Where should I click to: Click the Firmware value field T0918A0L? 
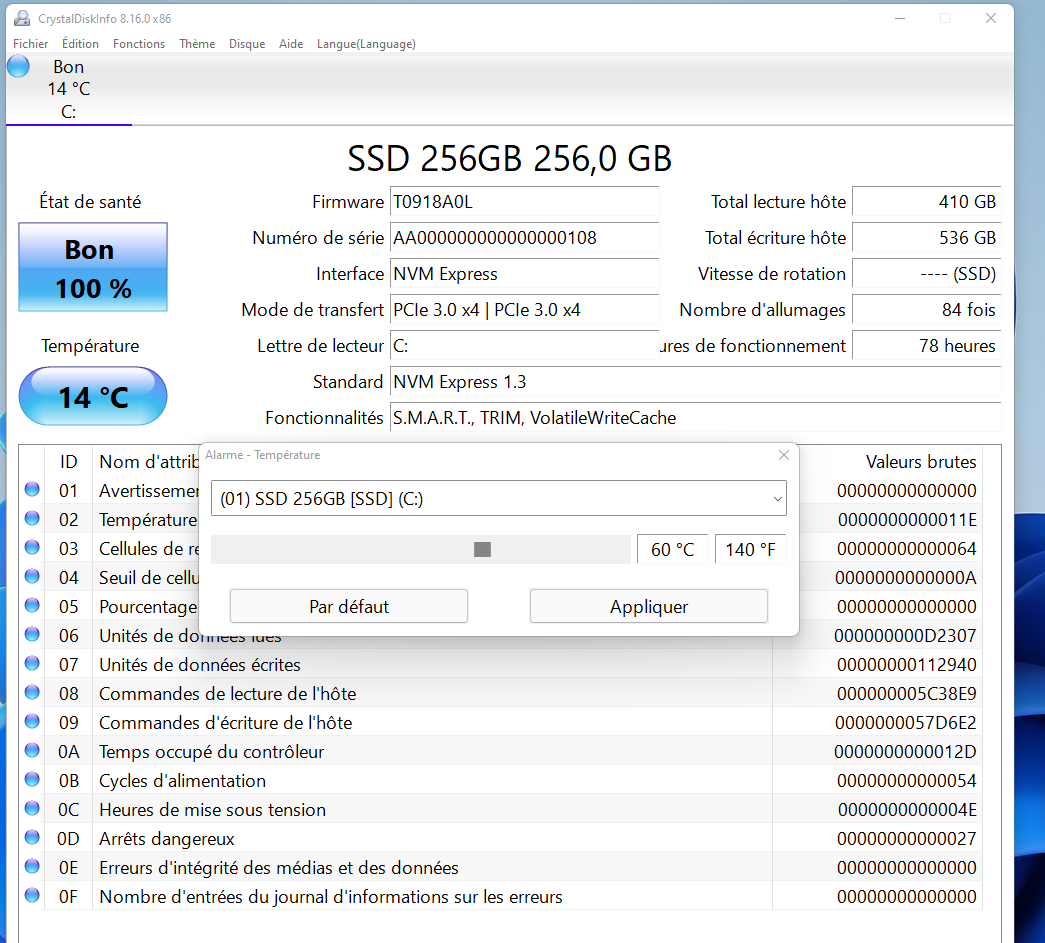coord(524,202)
